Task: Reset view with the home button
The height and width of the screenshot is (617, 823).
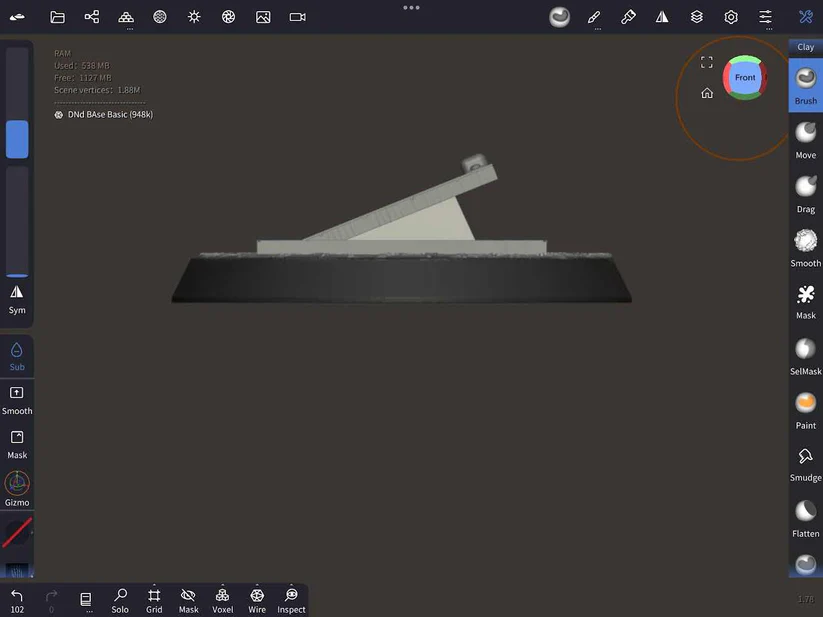Action: [707, 93]
